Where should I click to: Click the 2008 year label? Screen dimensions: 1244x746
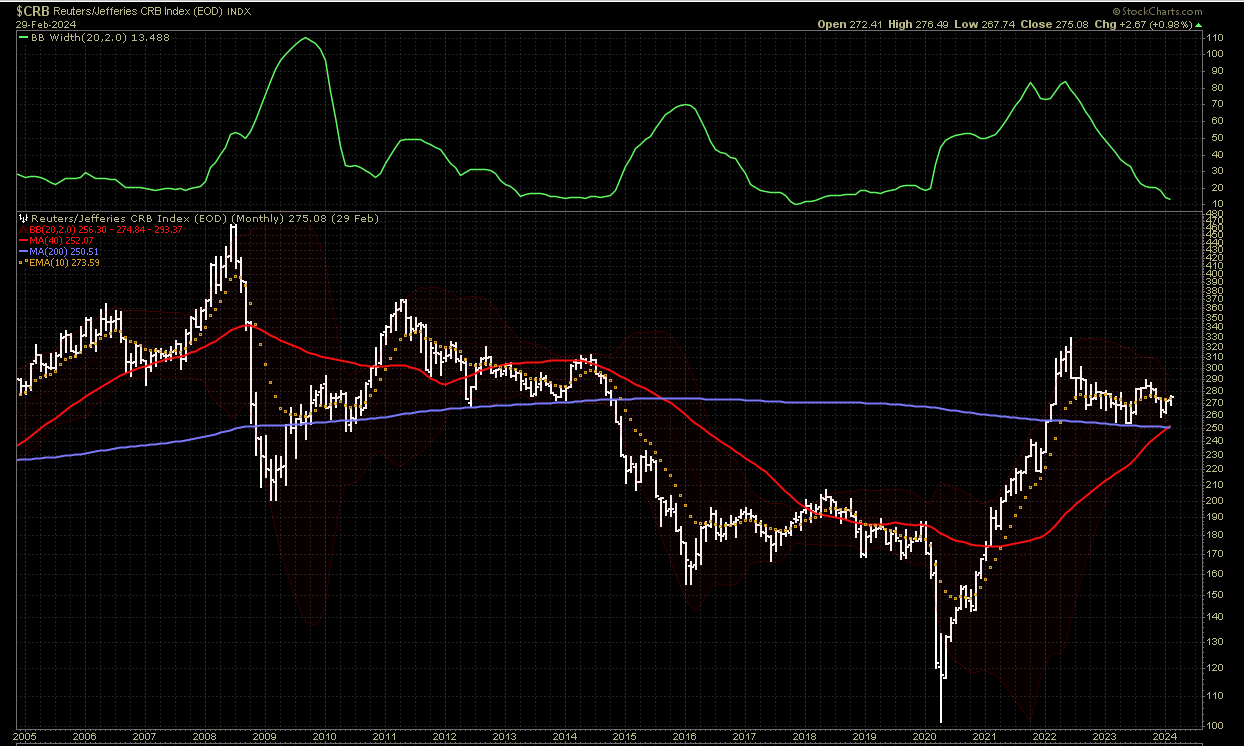click(204, 737)
